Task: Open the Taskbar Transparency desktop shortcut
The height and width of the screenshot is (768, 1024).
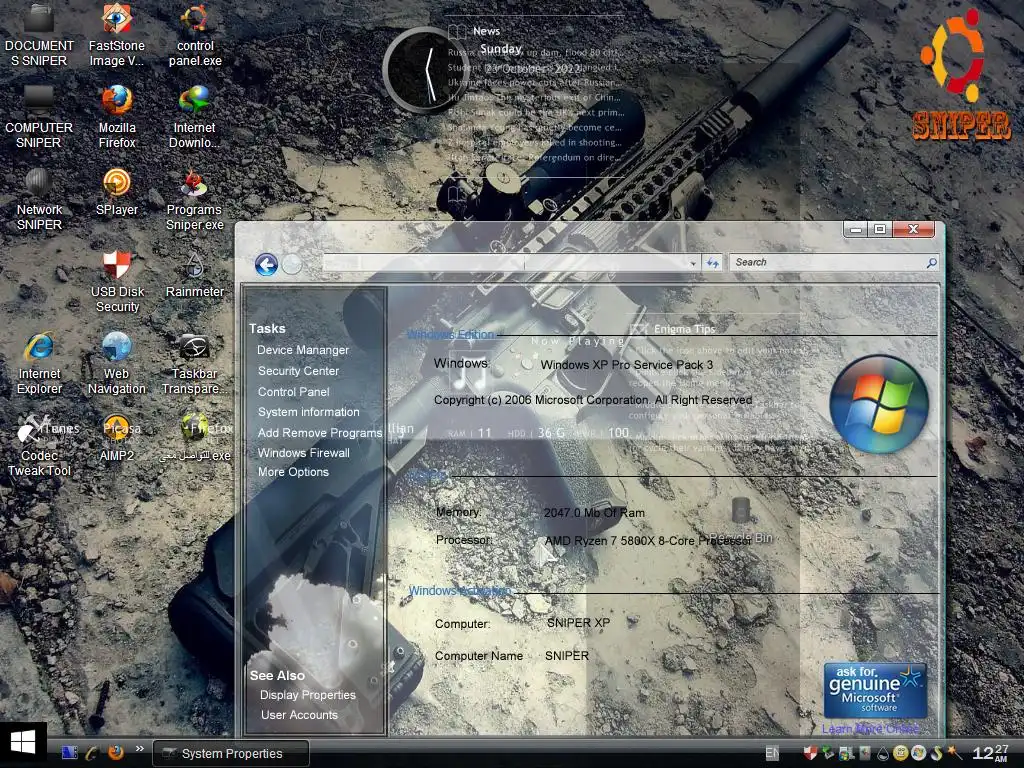Action: tap(195, 363)
